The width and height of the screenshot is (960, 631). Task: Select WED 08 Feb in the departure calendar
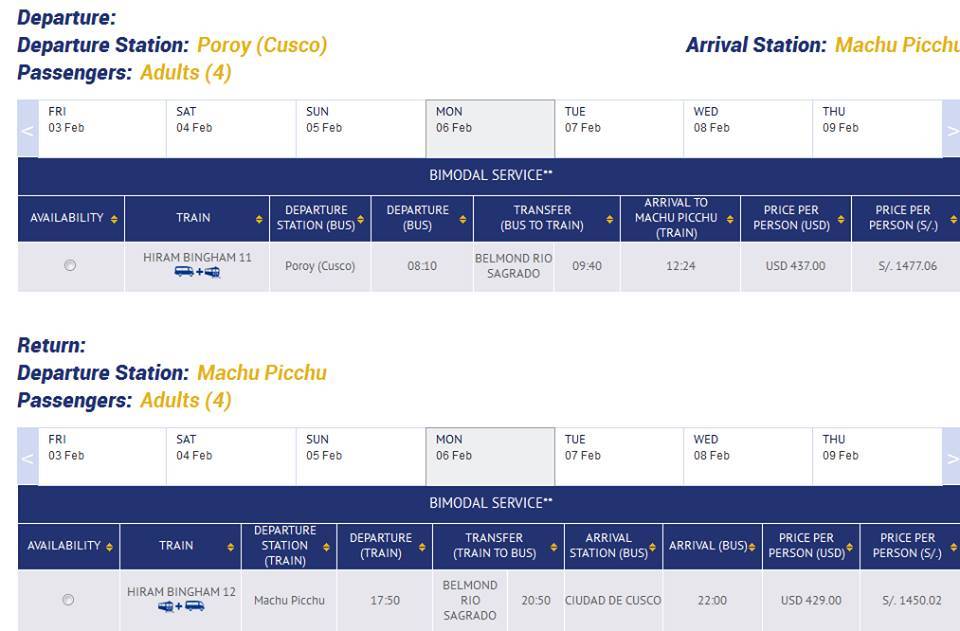click(x=748, y=129)
